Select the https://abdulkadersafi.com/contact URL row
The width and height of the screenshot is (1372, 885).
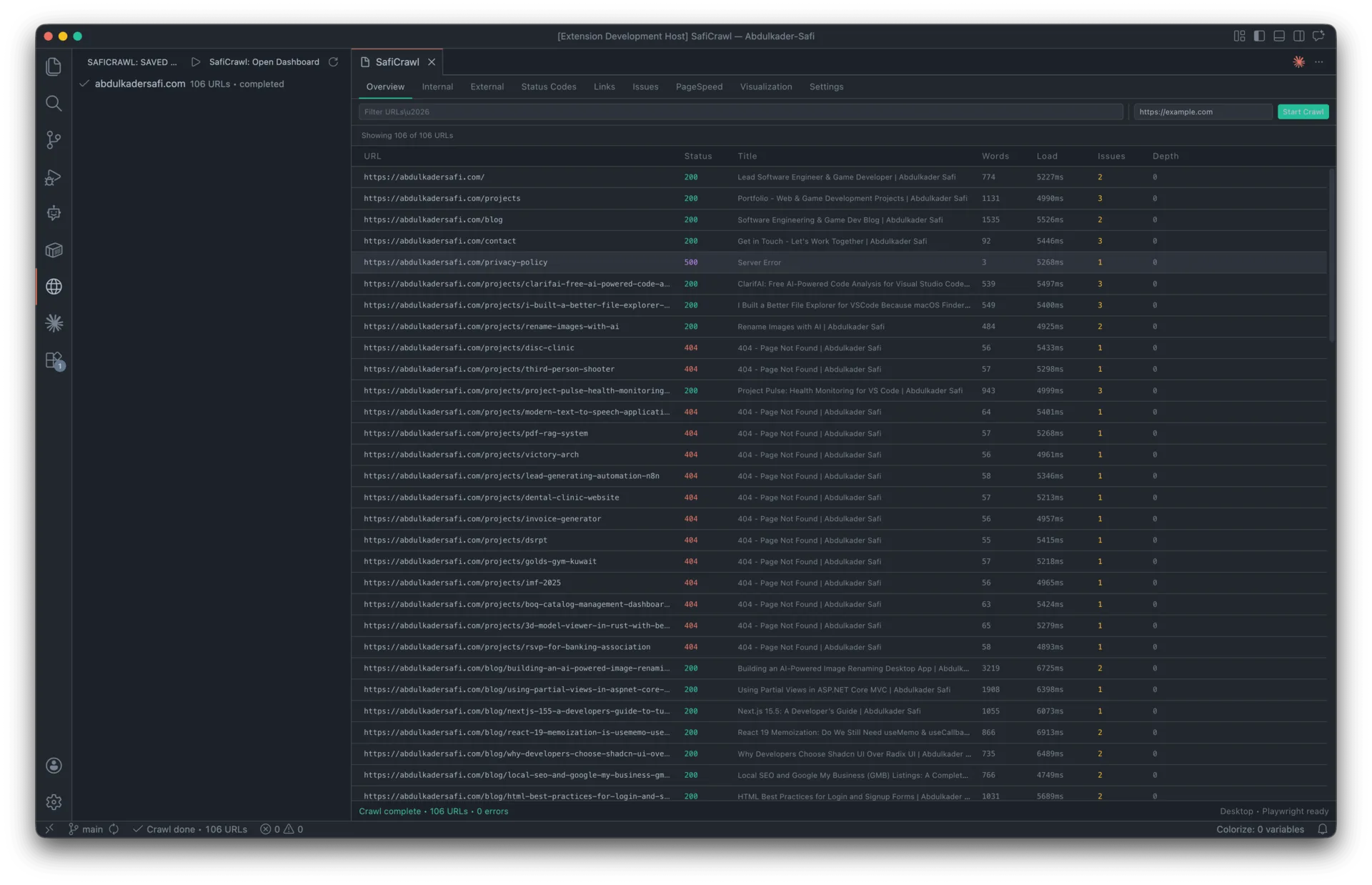pos(839,241)
